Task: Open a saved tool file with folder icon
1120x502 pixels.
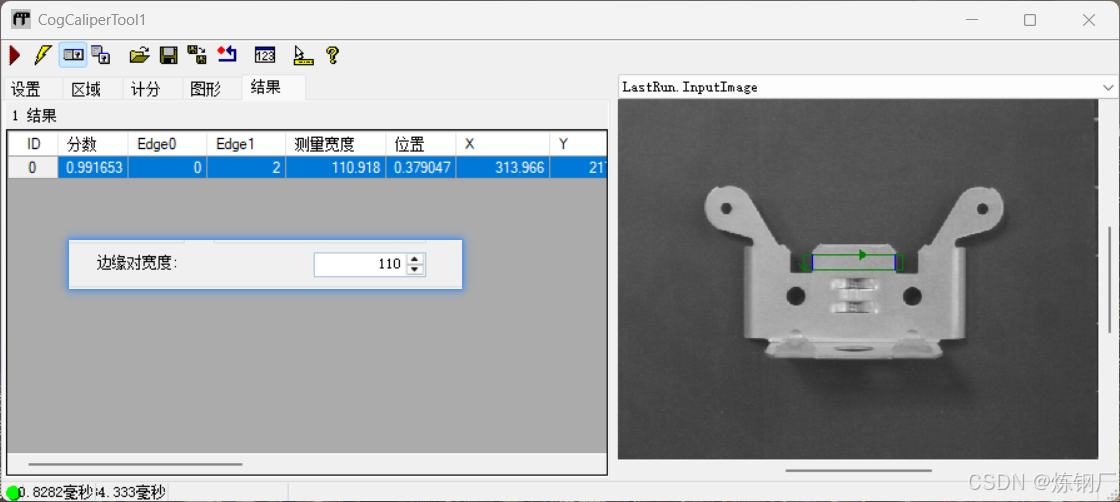Action: point(139,55)
